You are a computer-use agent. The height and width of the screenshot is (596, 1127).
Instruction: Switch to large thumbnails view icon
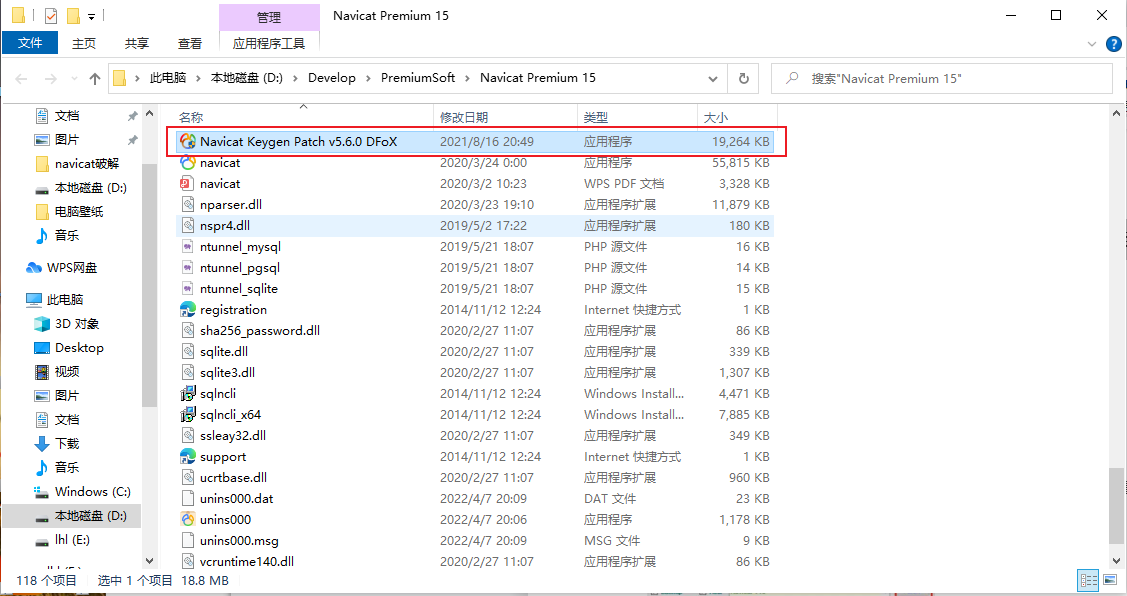1110,580
